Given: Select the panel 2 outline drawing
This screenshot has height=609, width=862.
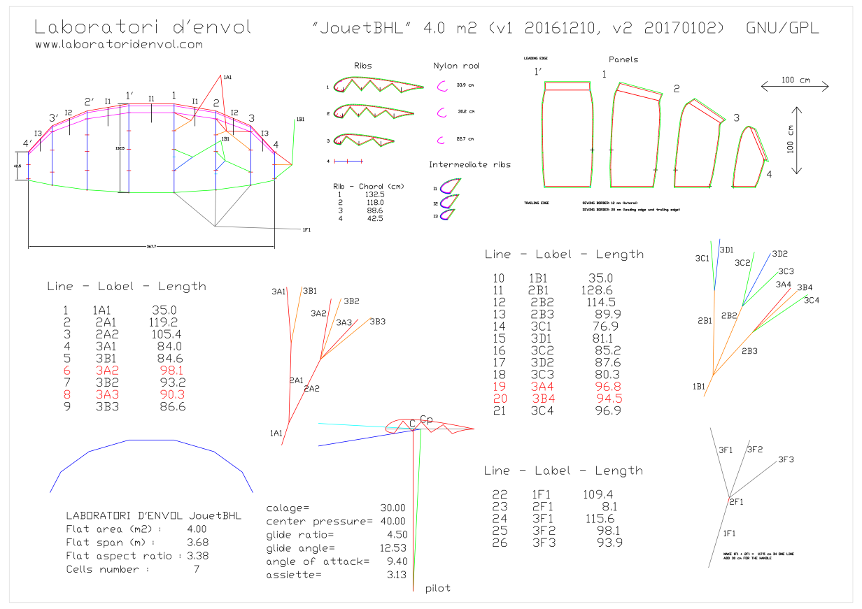Looking at the screenshot, I should (699, 143).
